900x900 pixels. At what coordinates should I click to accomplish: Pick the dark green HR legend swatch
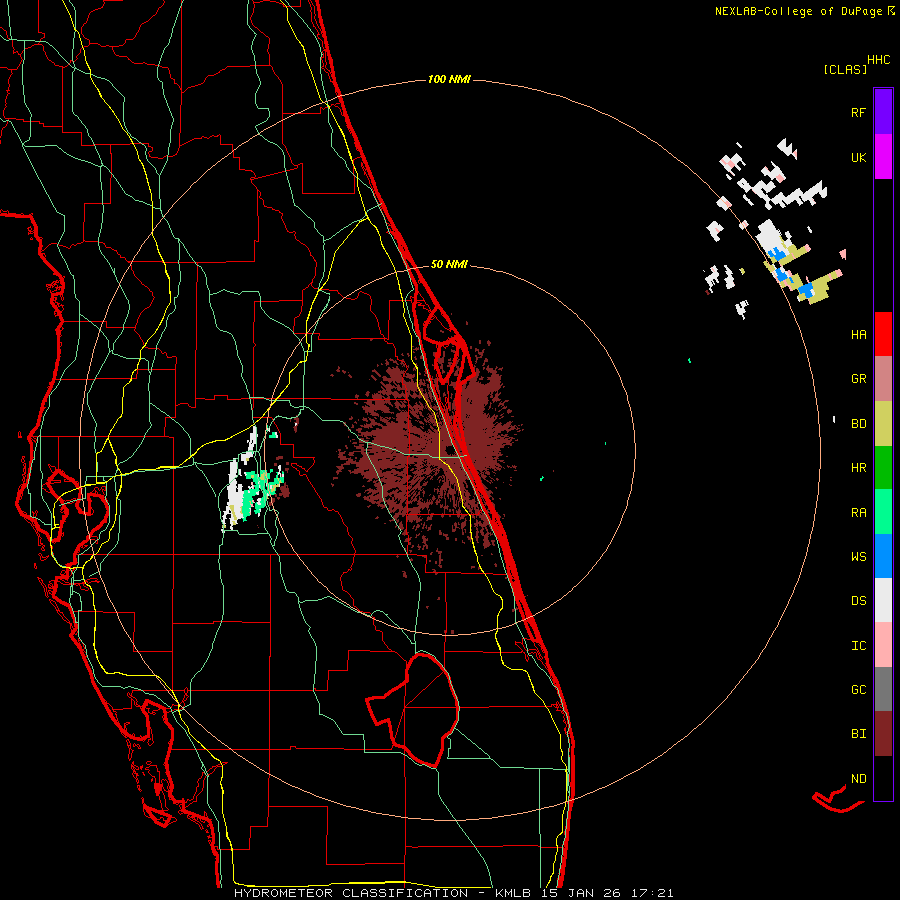tap(883, 468)
